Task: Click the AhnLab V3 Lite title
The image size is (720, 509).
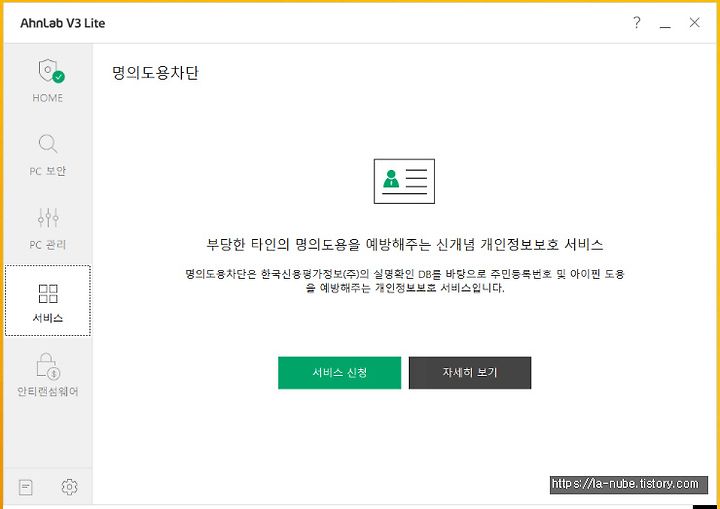Action: point(62,23)
